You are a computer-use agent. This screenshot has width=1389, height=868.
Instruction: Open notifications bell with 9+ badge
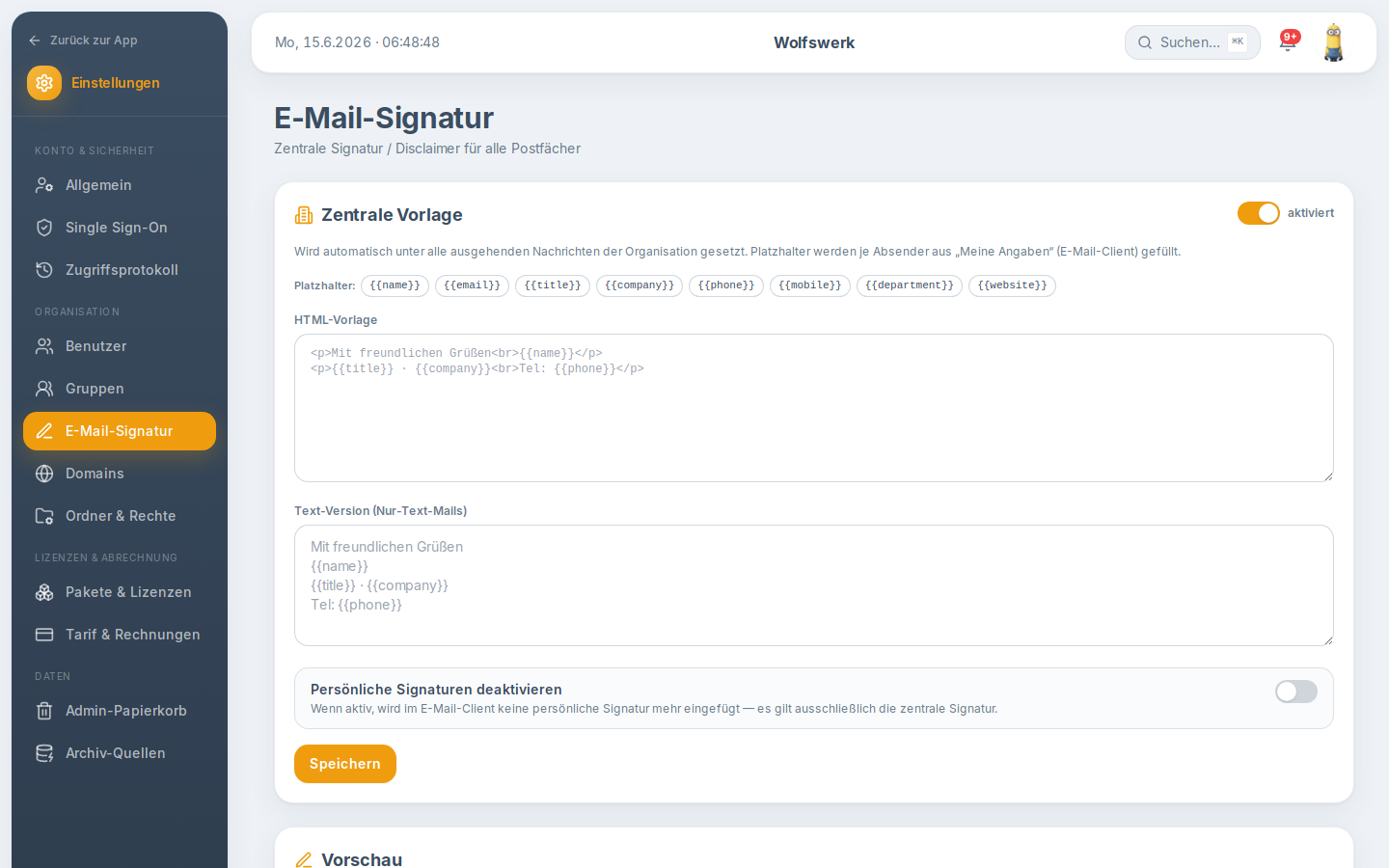pyautogui.click(x=1288, y=41)
